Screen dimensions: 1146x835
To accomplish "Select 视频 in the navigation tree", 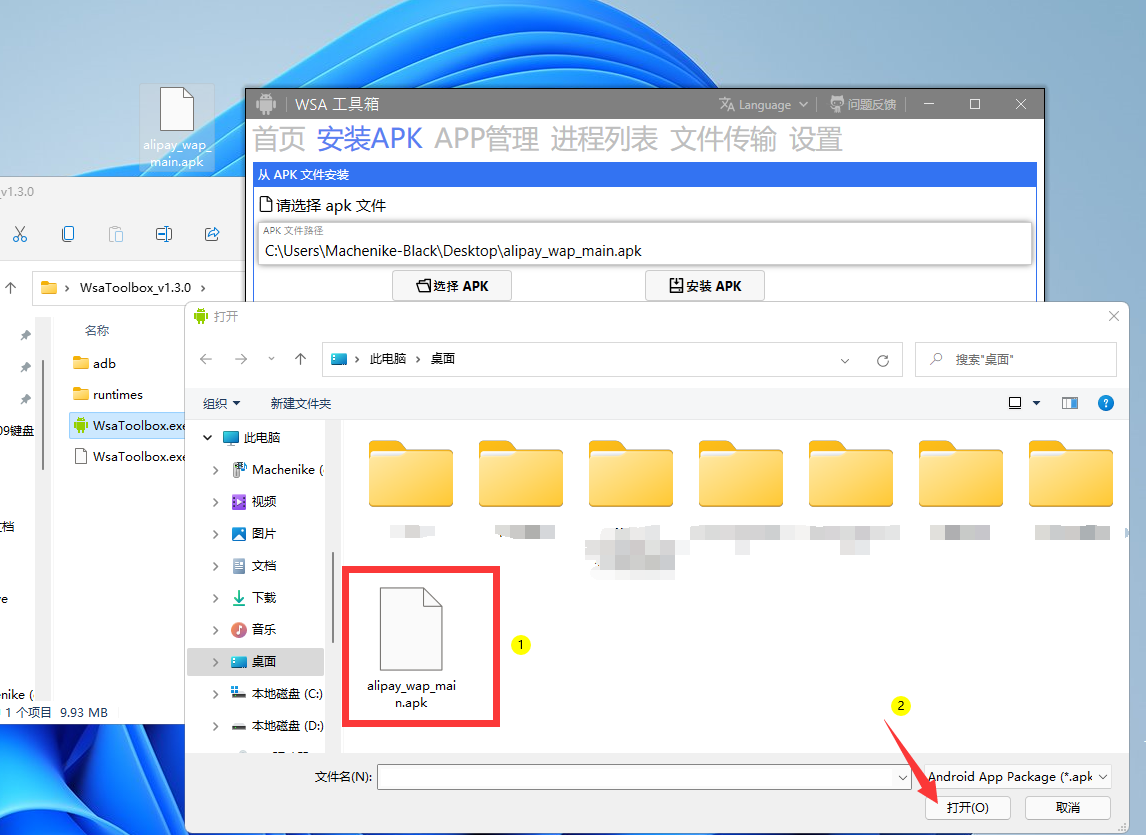I will point(264,502).
